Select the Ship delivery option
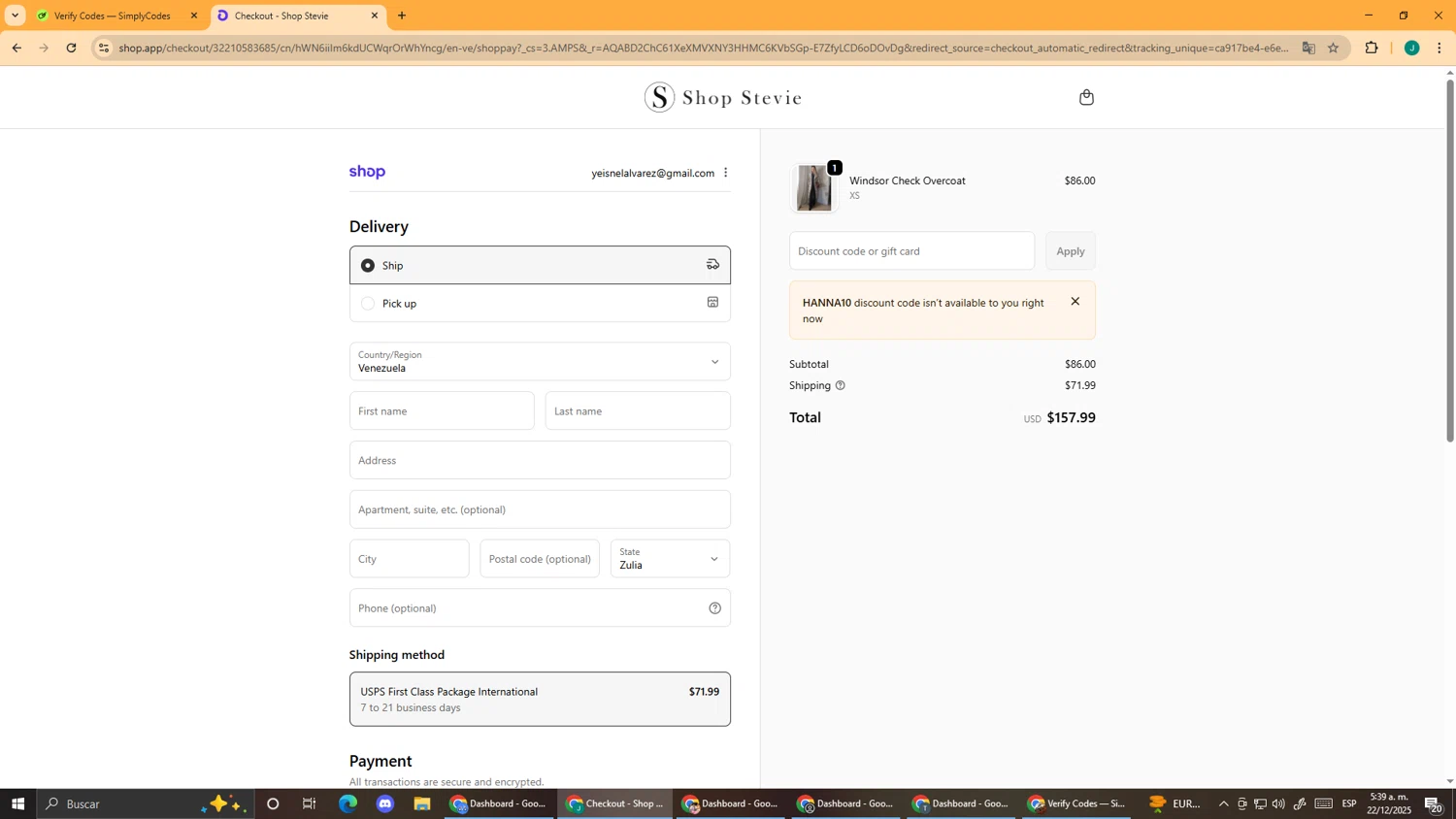This screenshot has height=819, width=1456. click(x=540, y=265)
